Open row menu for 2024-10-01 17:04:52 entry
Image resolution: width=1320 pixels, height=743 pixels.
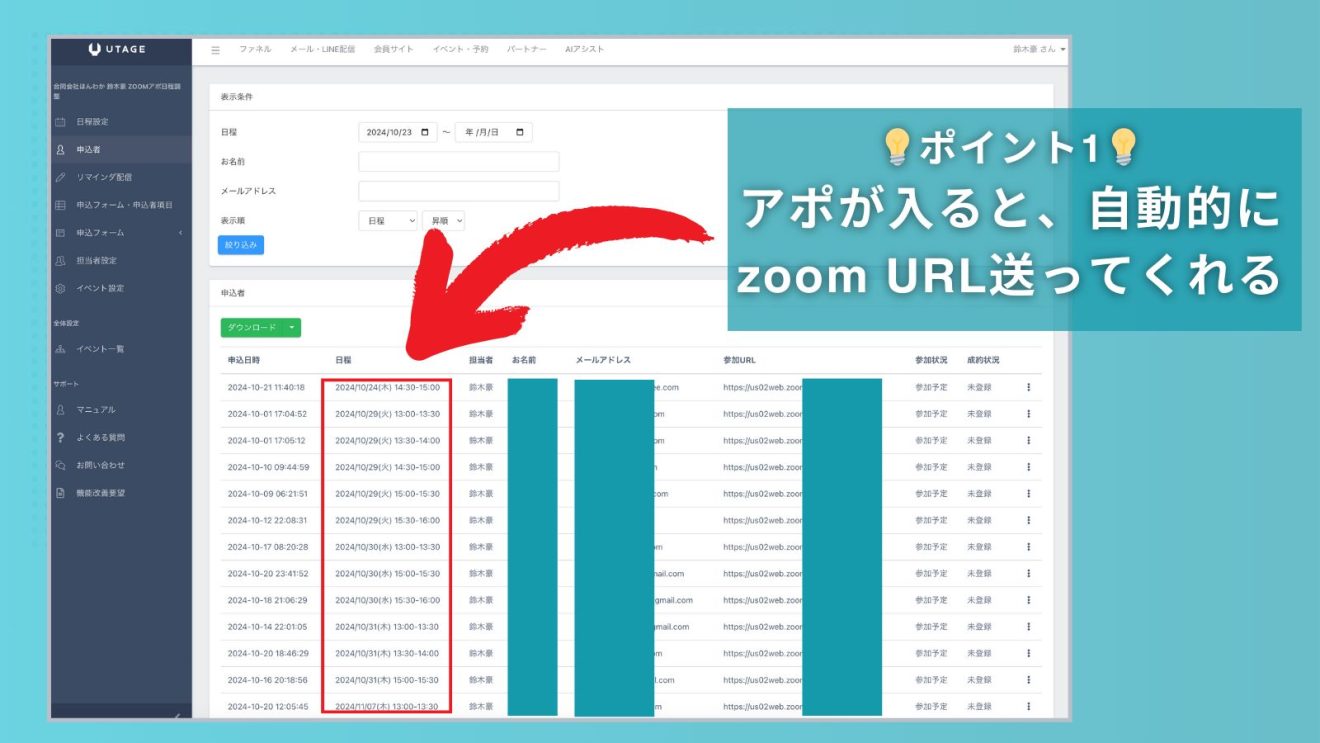click(x=1028, y=414)
